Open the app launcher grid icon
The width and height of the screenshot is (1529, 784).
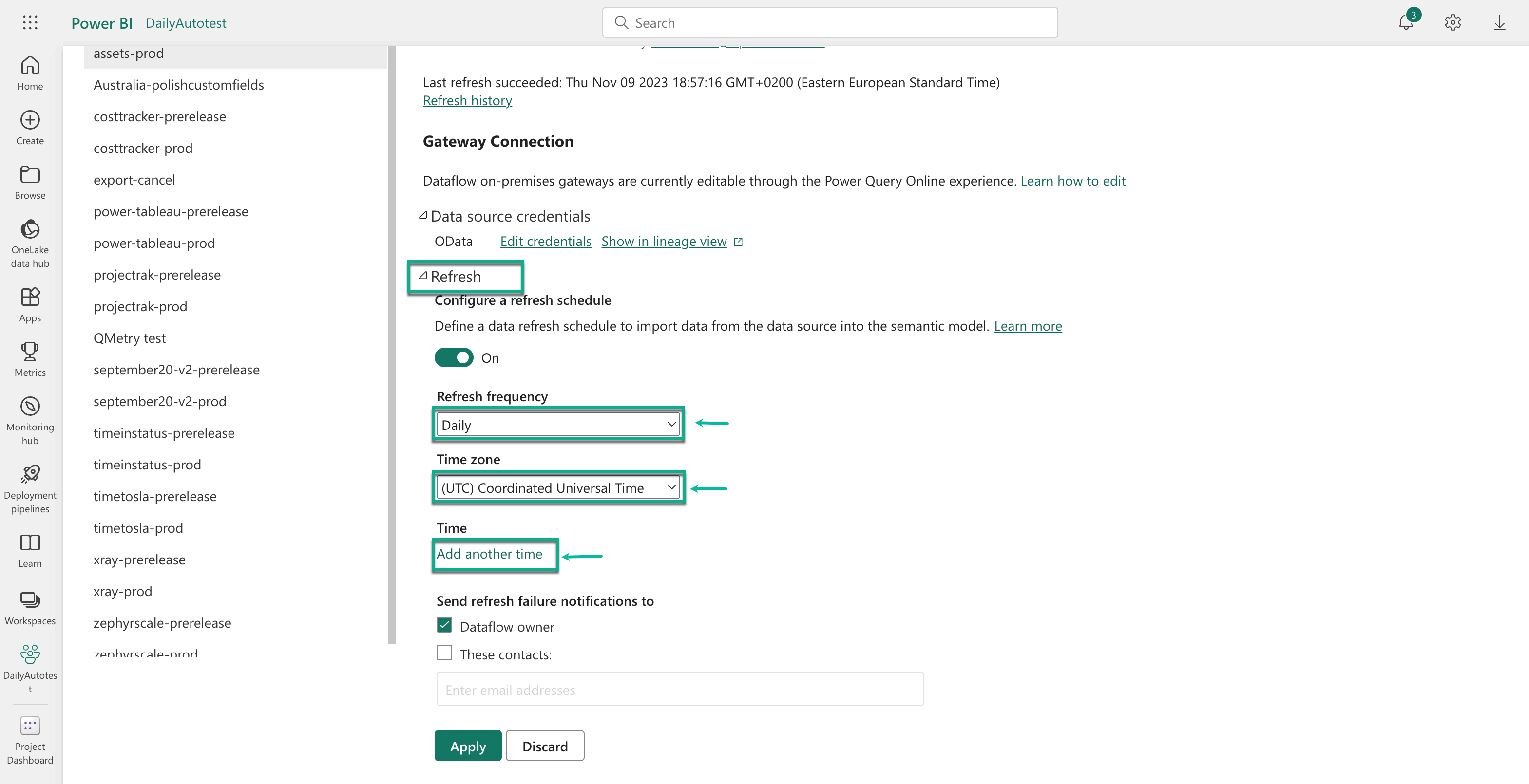[30, 22]
